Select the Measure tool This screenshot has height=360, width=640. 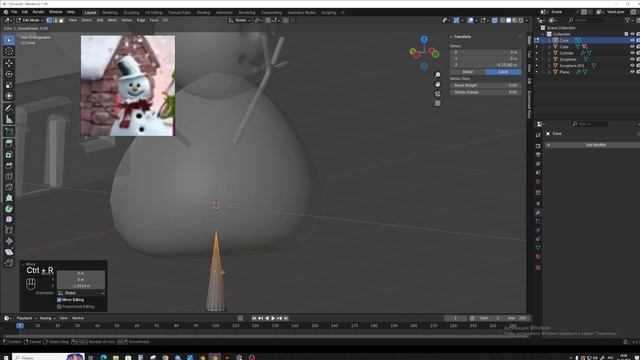[x=9, y=120]
